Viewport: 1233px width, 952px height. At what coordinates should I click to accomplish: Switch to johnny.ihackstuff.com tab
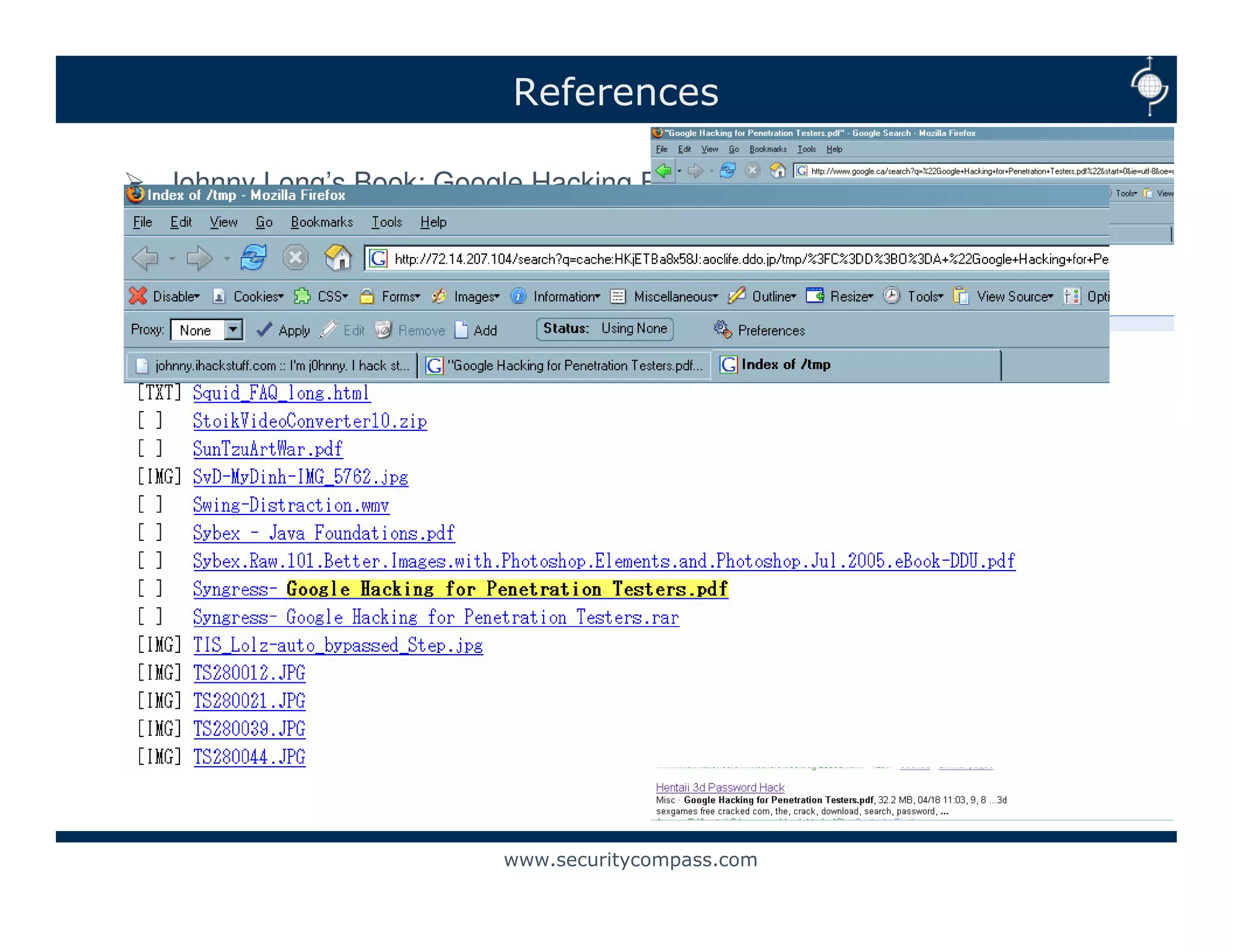[x=272, y=365]
